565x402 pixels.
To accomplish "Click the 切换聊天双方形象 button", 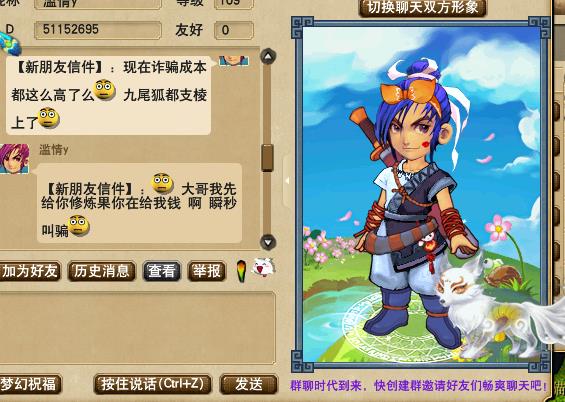I will (423, 8).
